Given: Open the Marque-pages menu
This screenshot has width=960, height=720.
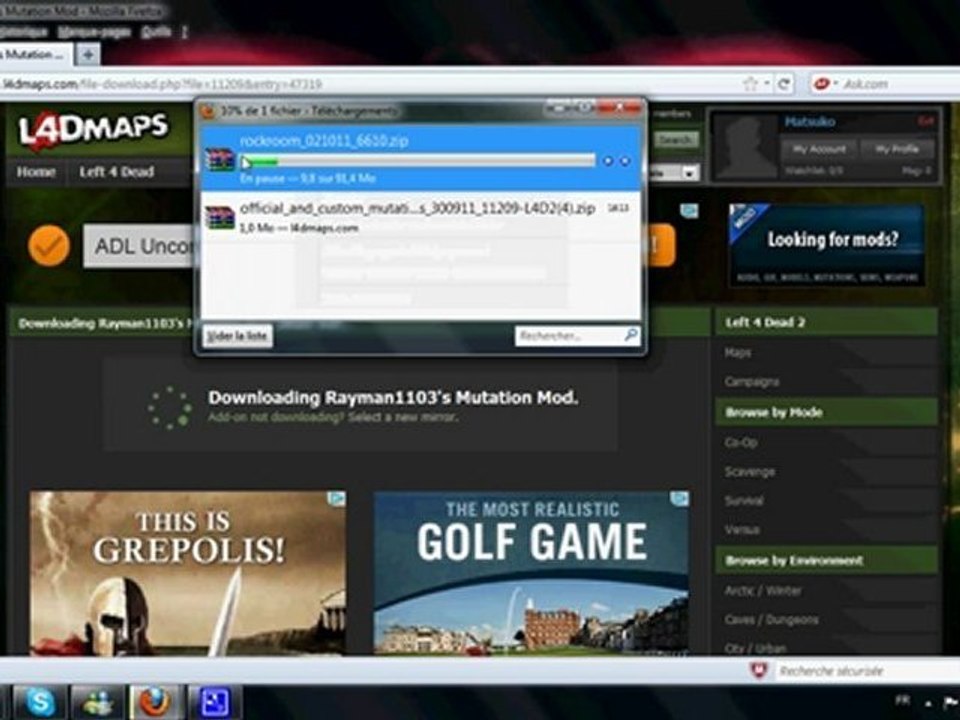Looking at the screenshot, I should (94, 32).
